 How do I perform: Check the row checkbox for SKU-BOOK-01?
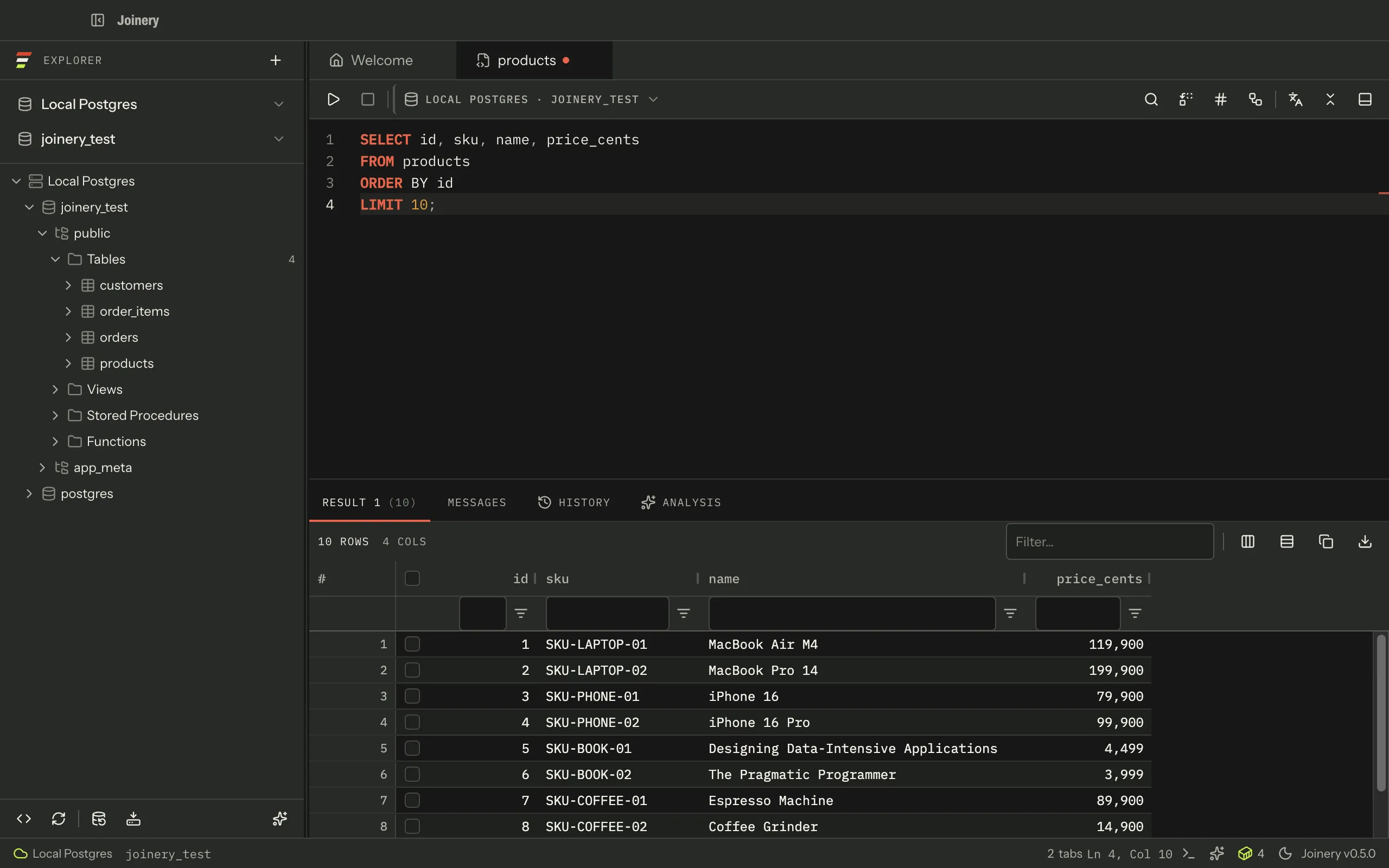click(412, 748)
